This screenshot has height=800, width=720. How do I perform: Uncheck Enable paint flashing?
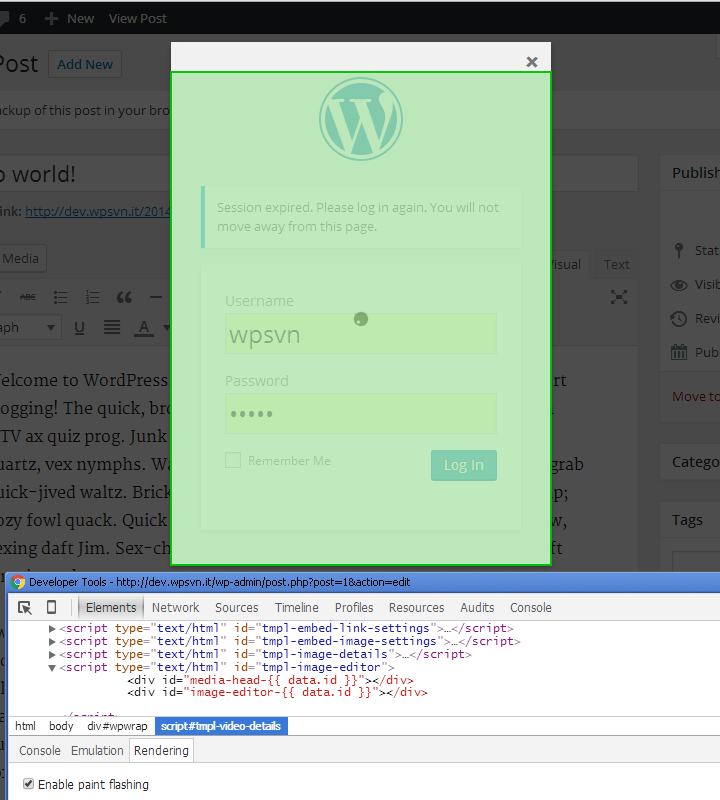point(29,784)
